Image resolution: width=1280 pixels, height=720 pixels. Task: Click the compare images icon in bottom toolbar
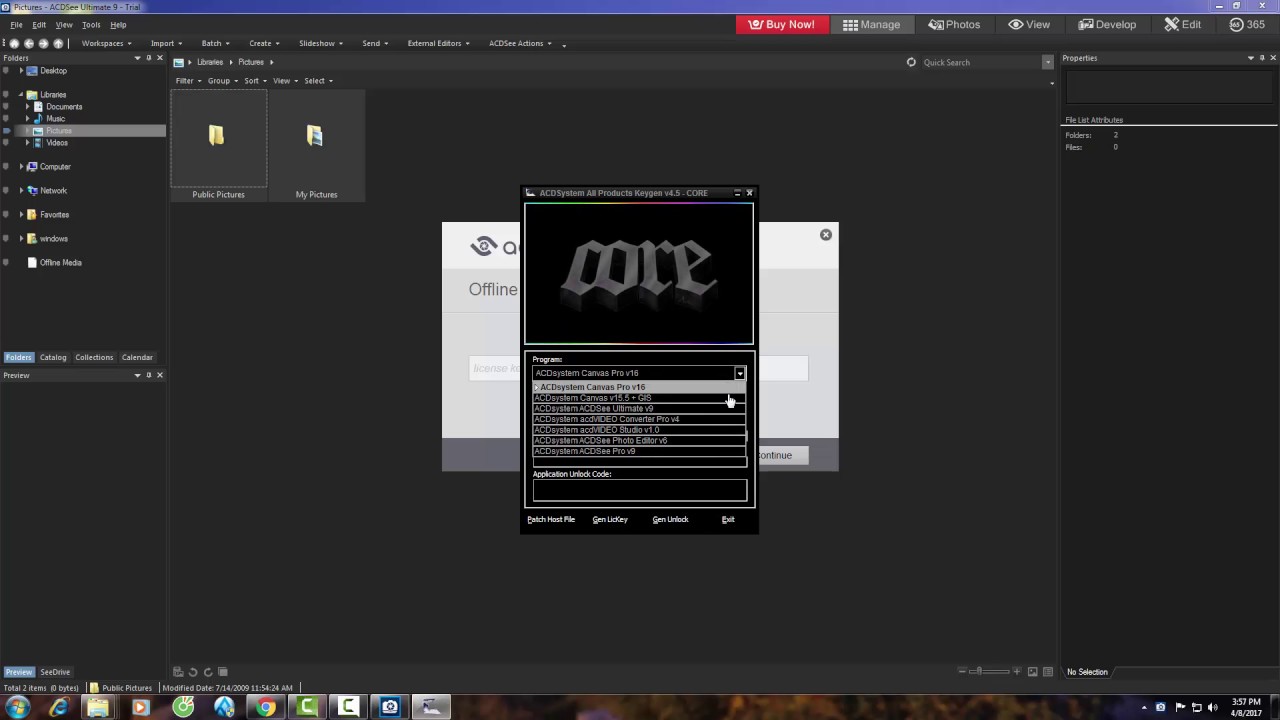coord(223,672)
